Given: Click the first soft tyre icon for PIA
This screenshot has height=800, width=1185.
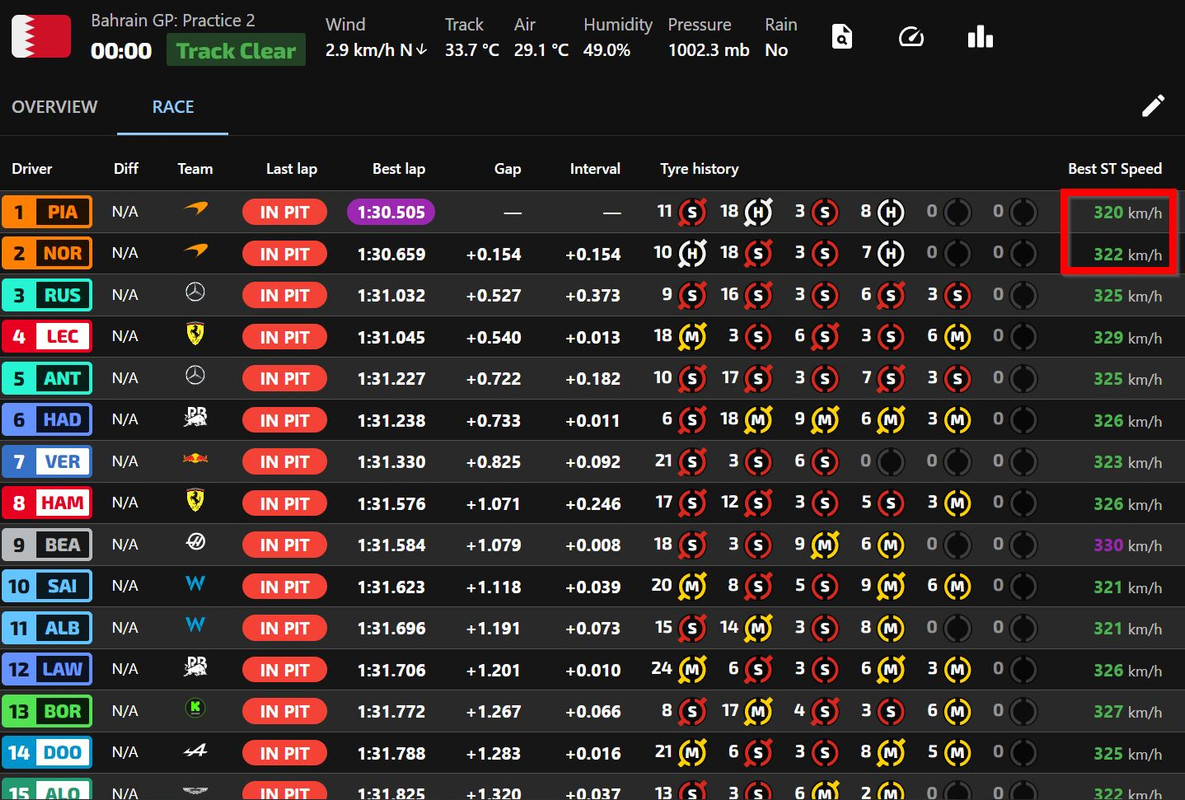Looking at the screenshot, I should [692, 213].
